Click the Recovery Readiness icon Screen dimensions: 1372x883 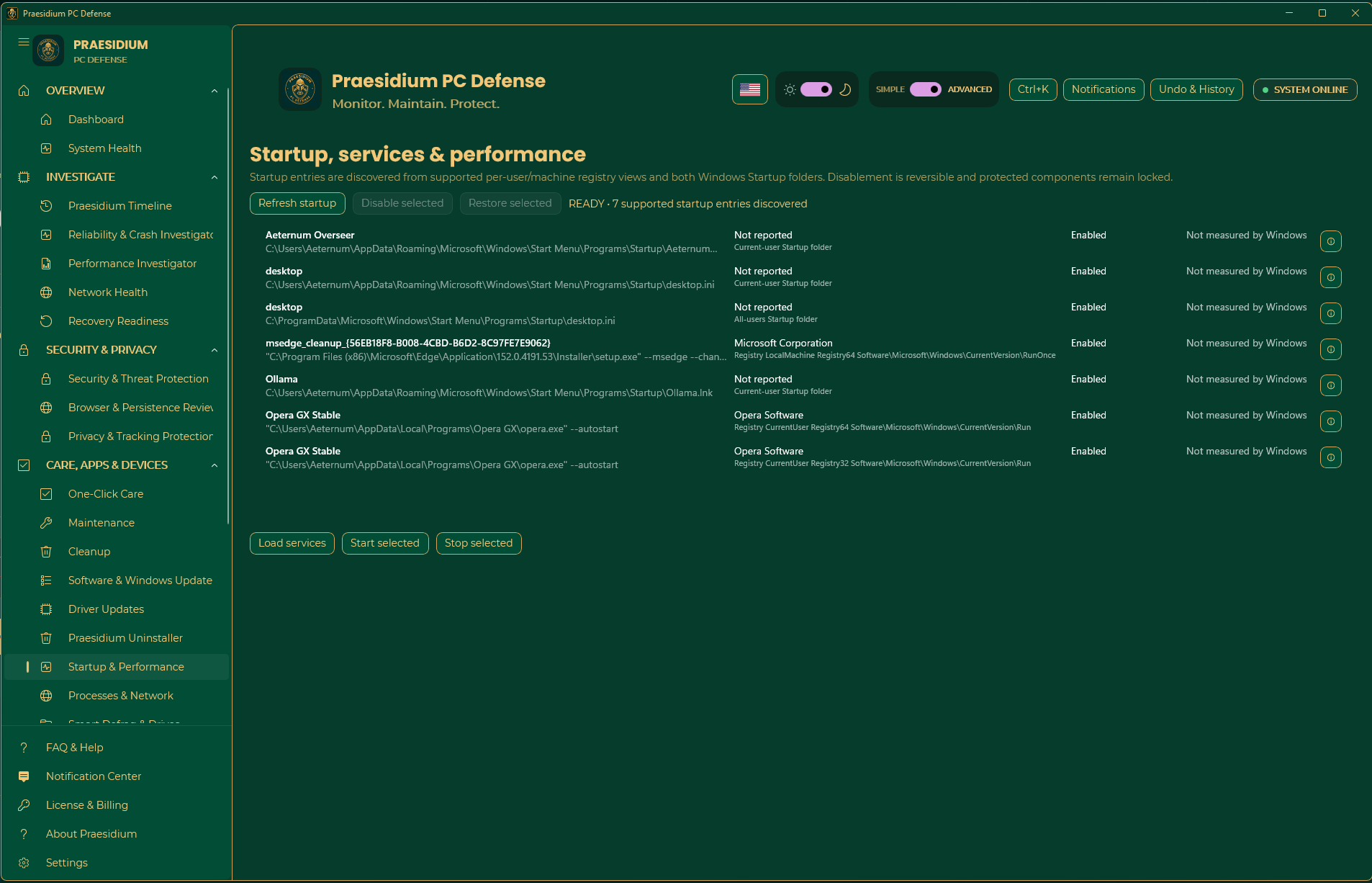click(46, 321)
